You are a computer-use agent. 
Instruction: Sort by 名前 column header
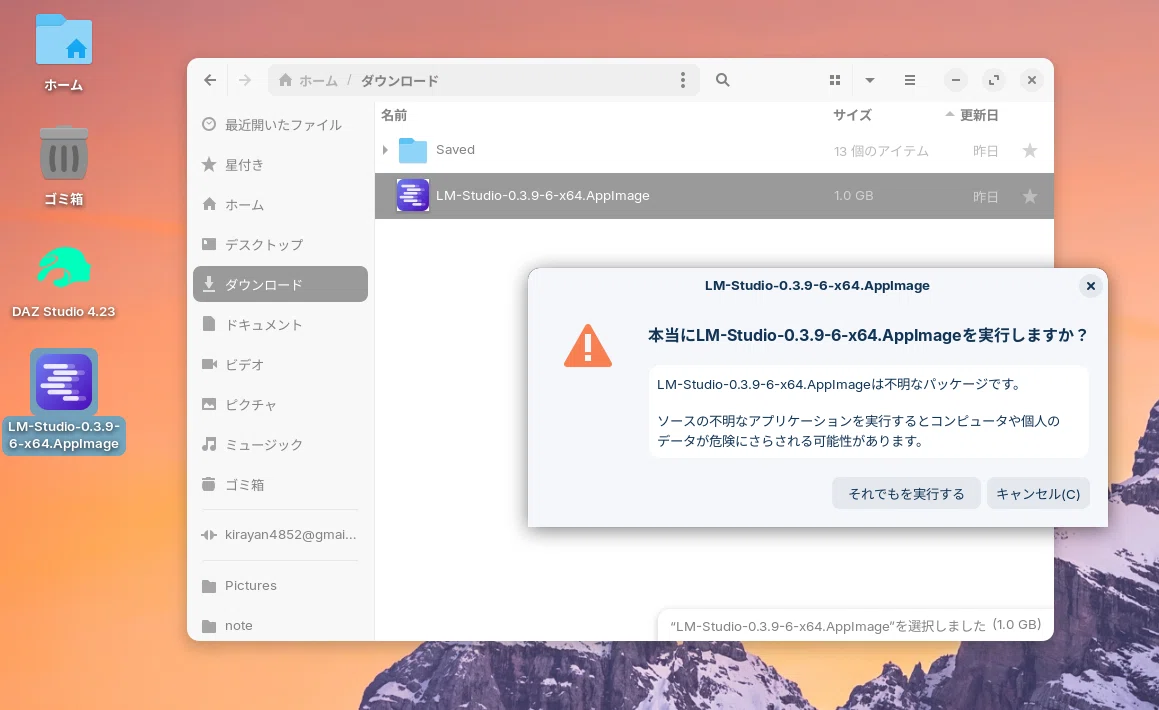[x=394, y=115]
